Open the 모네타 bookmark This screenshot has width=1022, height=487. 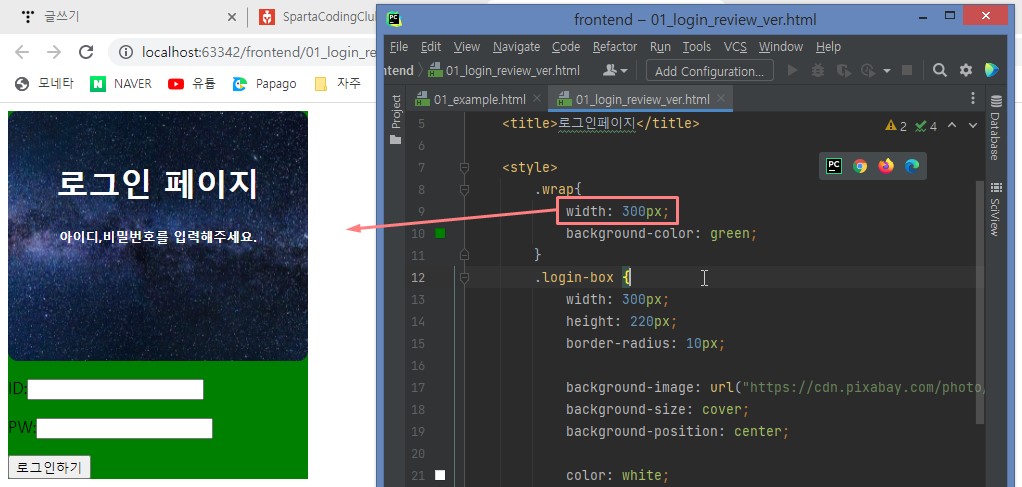click(x=44, y=83)
